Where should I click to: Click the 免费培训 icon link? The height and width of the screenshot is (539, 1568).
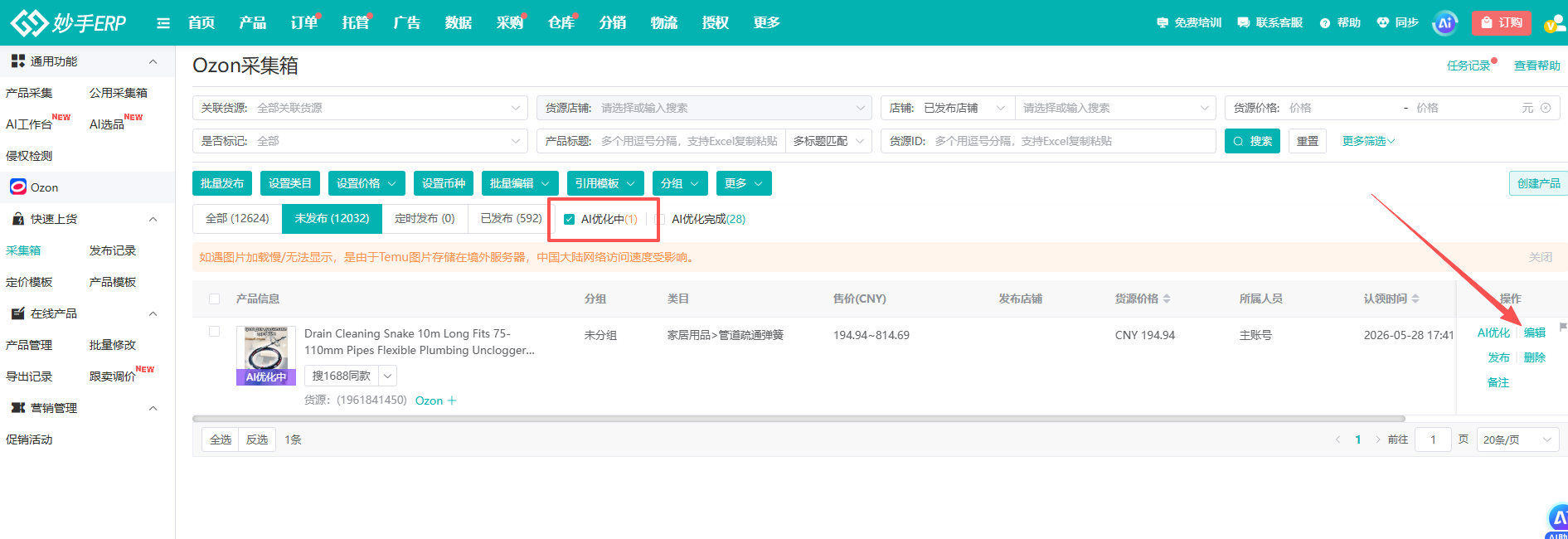pos(1189,23)
